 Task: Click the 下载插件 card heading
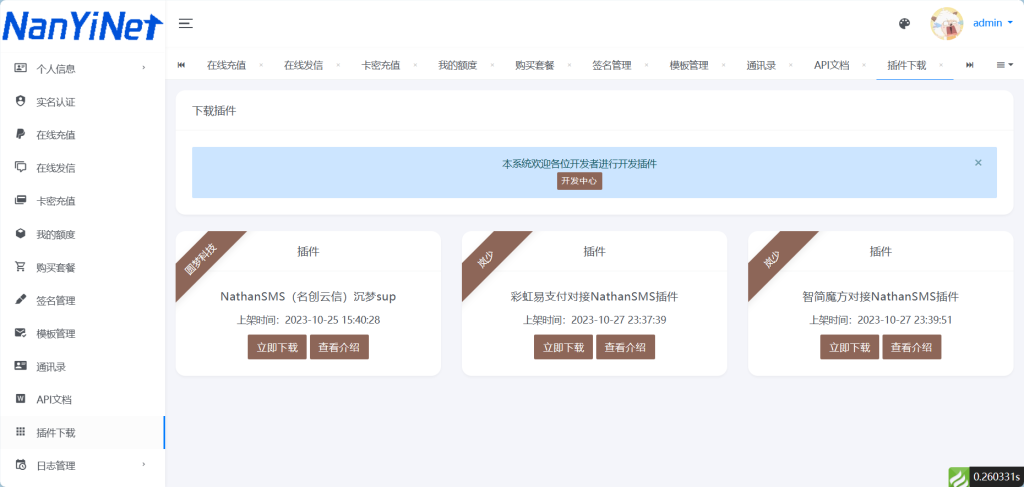(214, 110)
